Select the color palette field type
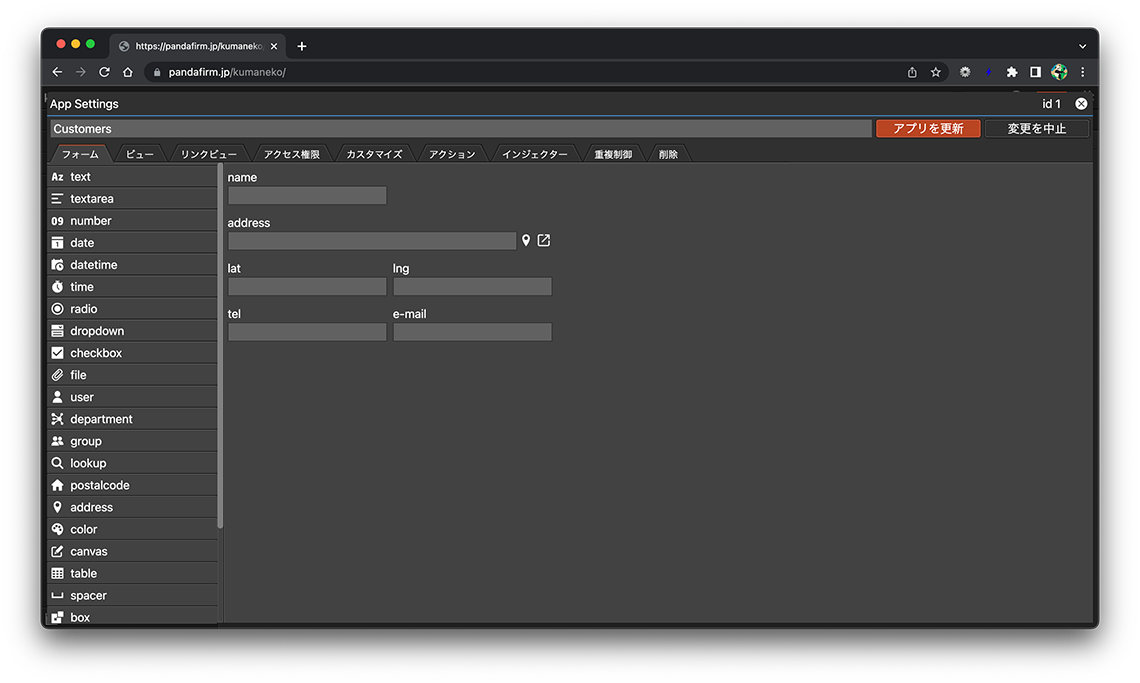The height and width of the screenshot is (683, 1140). tap(58, 529)
